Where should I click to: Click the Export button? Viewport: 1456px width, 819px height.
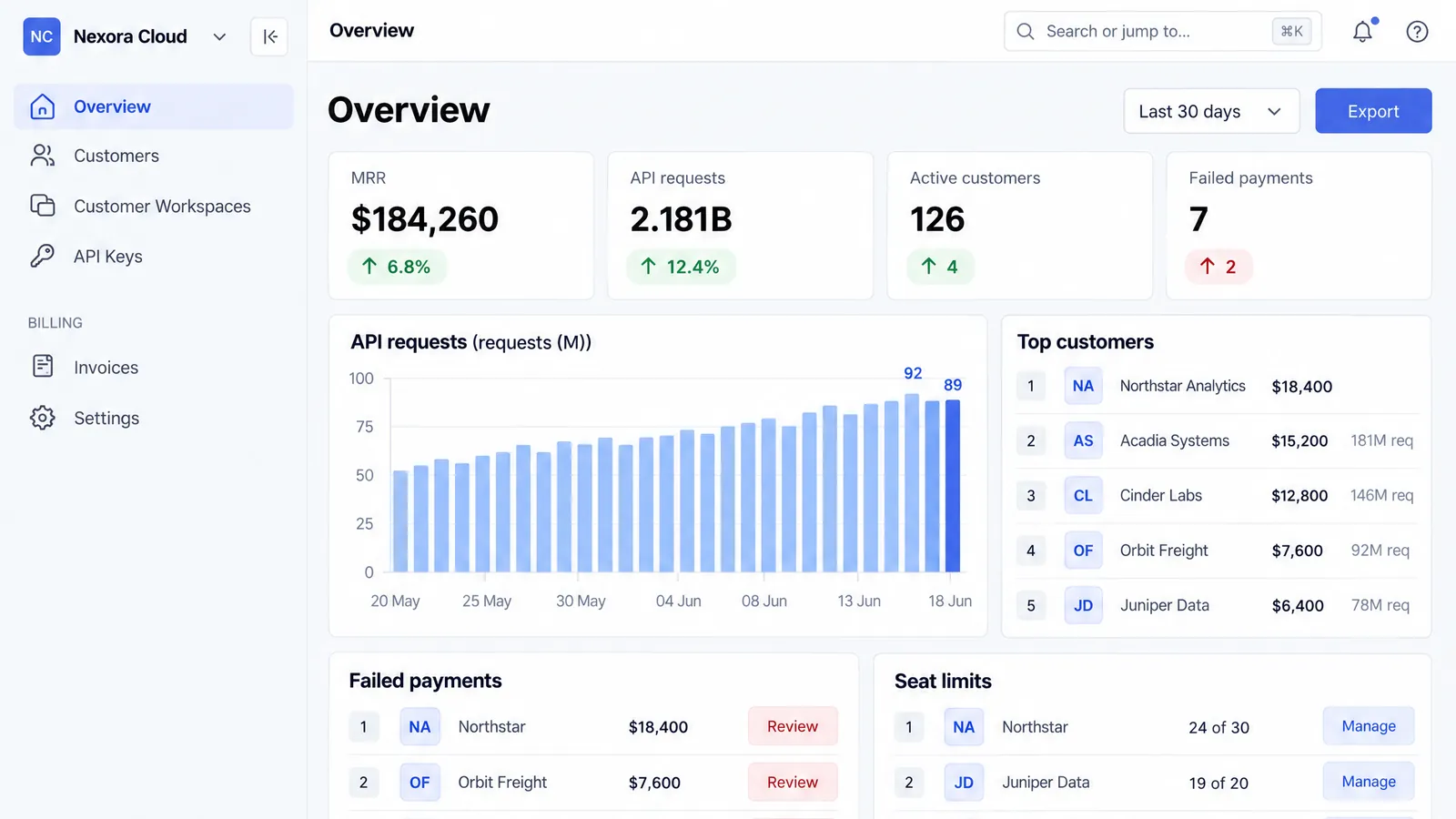[x=1373, y=111]
